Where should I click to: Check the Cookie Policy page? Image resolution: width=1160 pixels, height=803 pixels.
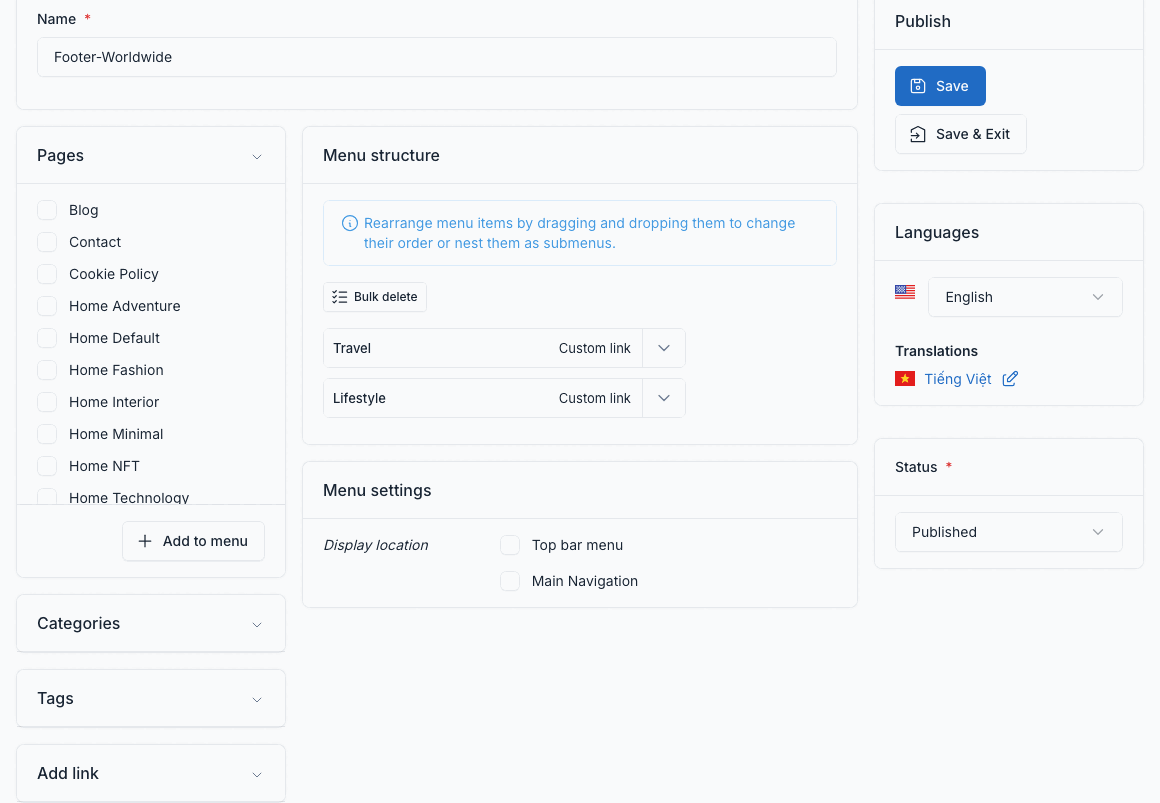click(47, 274)
